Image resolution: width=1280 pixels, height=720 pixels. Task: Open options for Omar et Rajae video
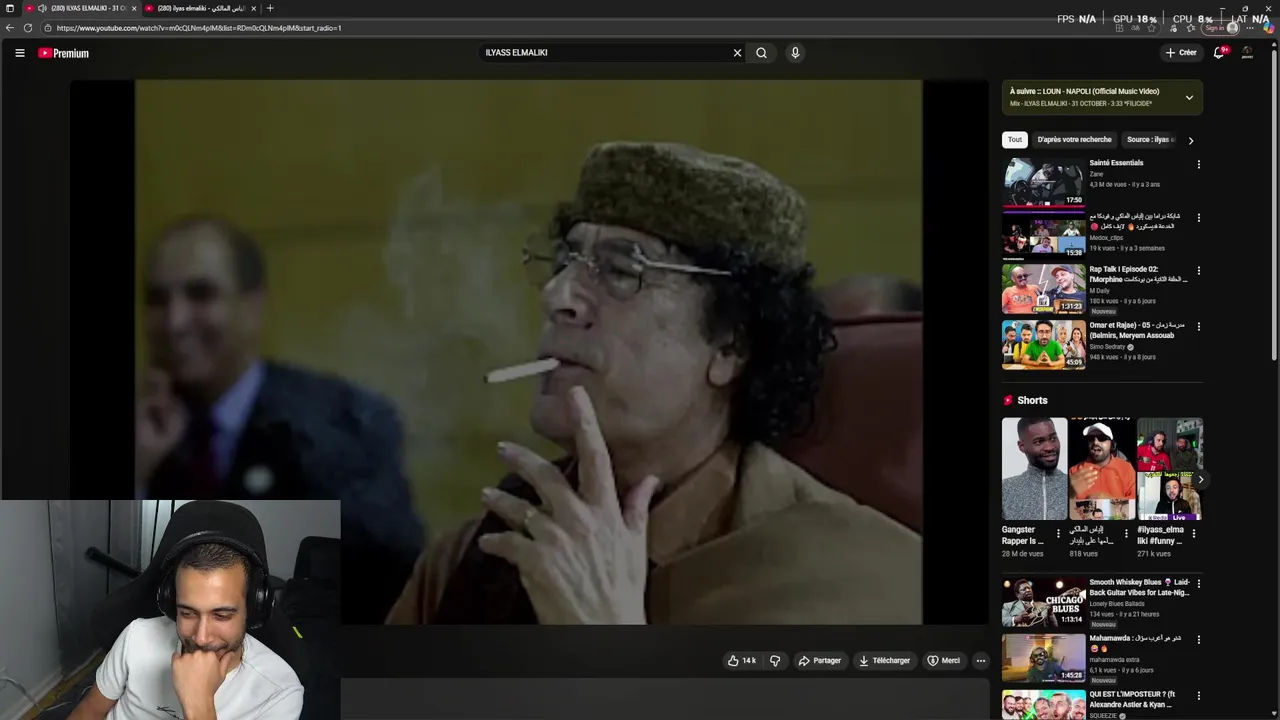pos(1199,327)
